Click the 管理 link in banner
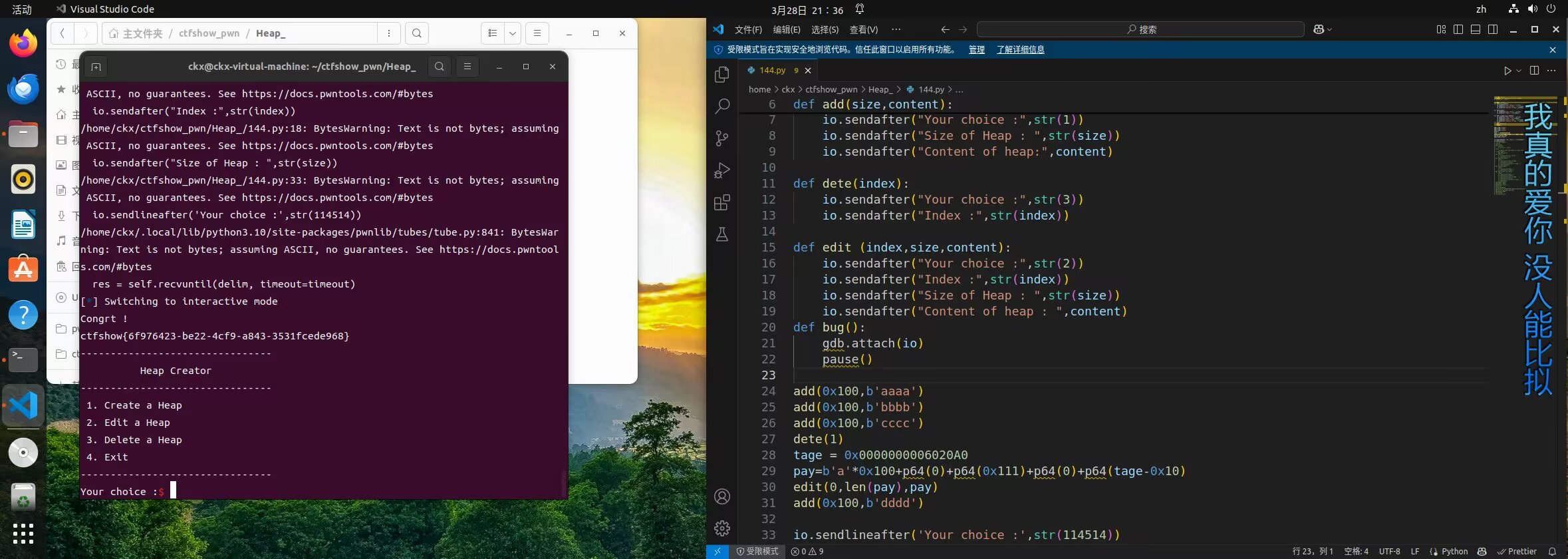This screenshot has width=1568, height=559. pos(977,50)
